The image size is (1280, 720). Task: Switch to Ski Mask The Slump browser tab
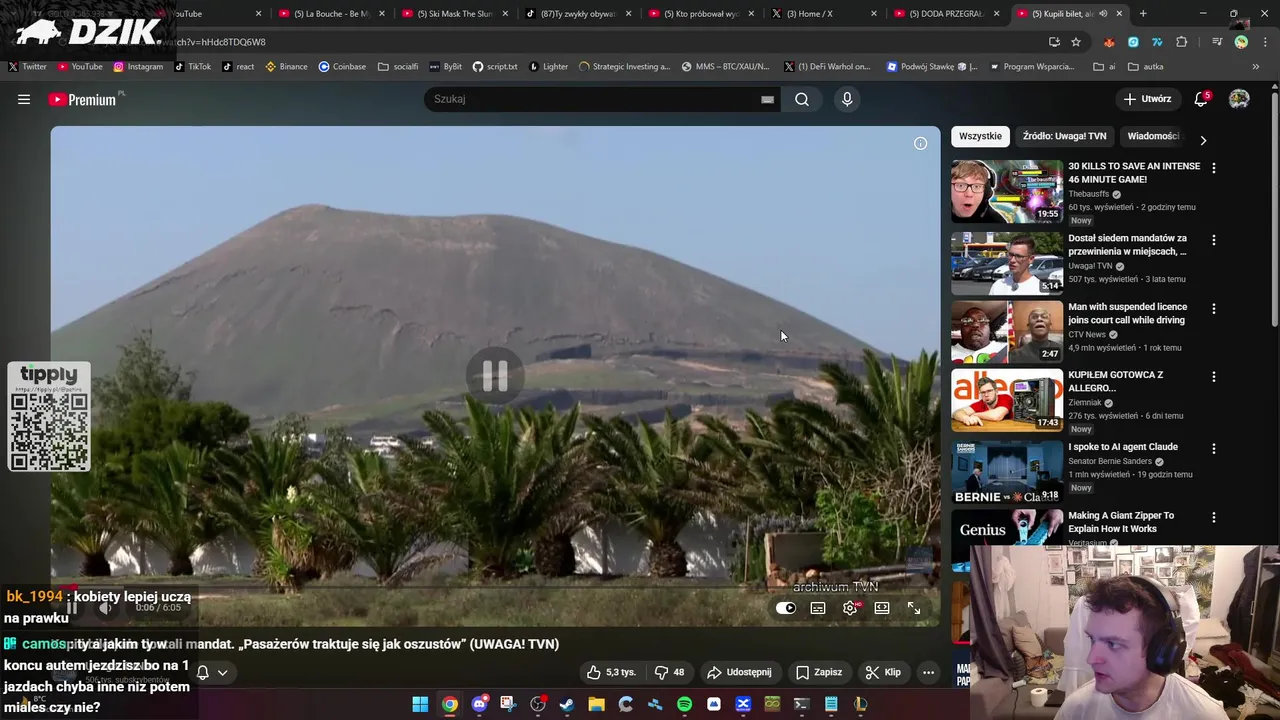point(453,14)
